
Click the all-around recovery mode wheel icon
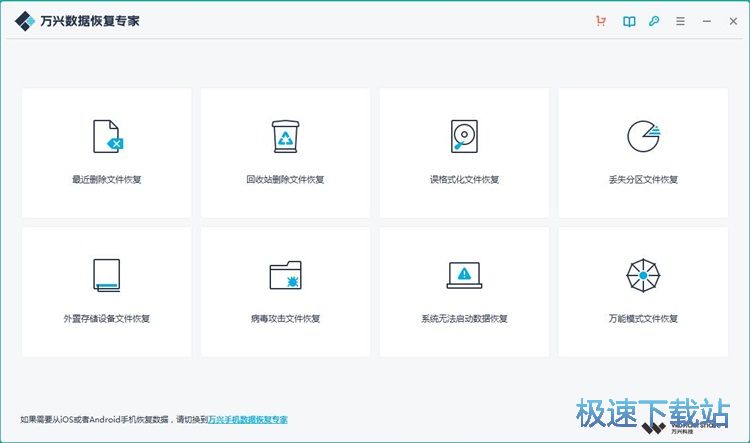pos(643,275)
